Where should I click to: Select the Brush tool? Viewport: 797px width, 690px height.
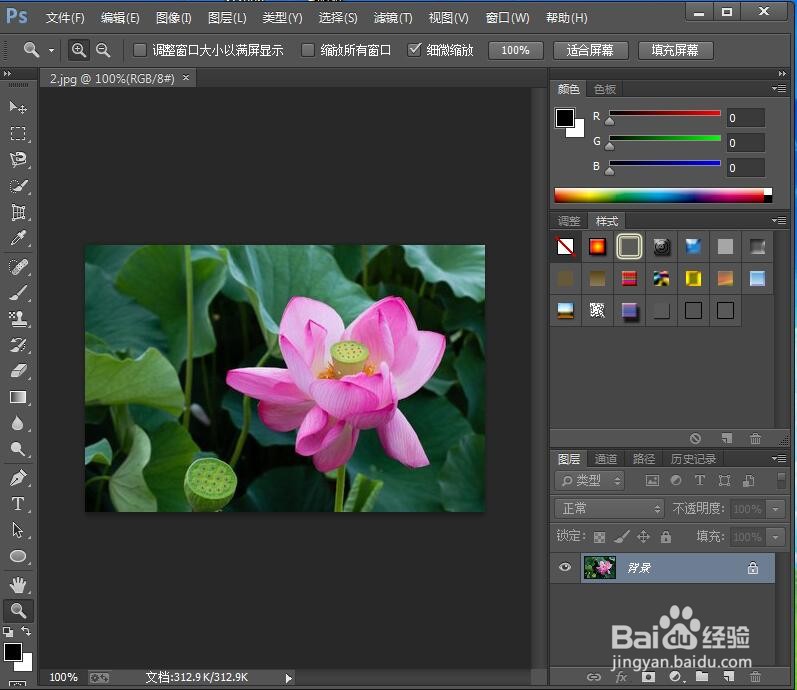click(x=18, y=293)
